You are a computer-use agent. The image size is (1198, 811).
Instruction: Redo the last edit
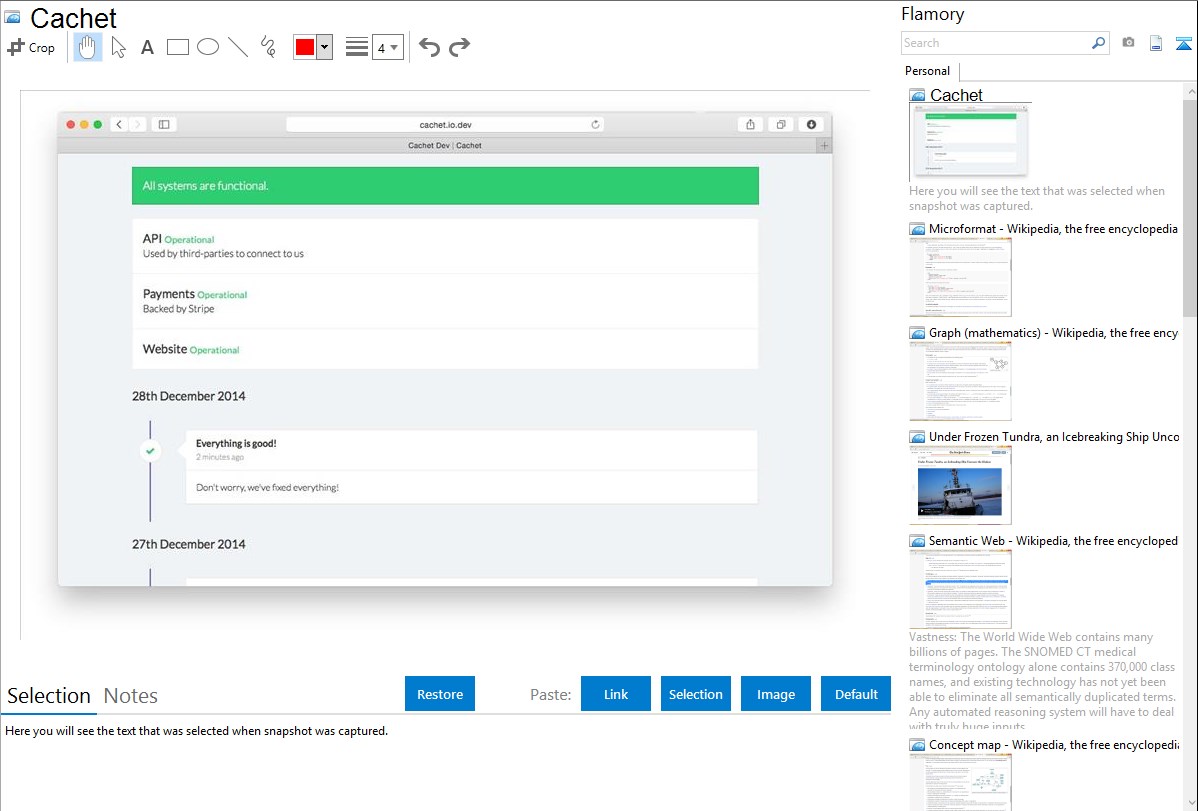point(459,47)
